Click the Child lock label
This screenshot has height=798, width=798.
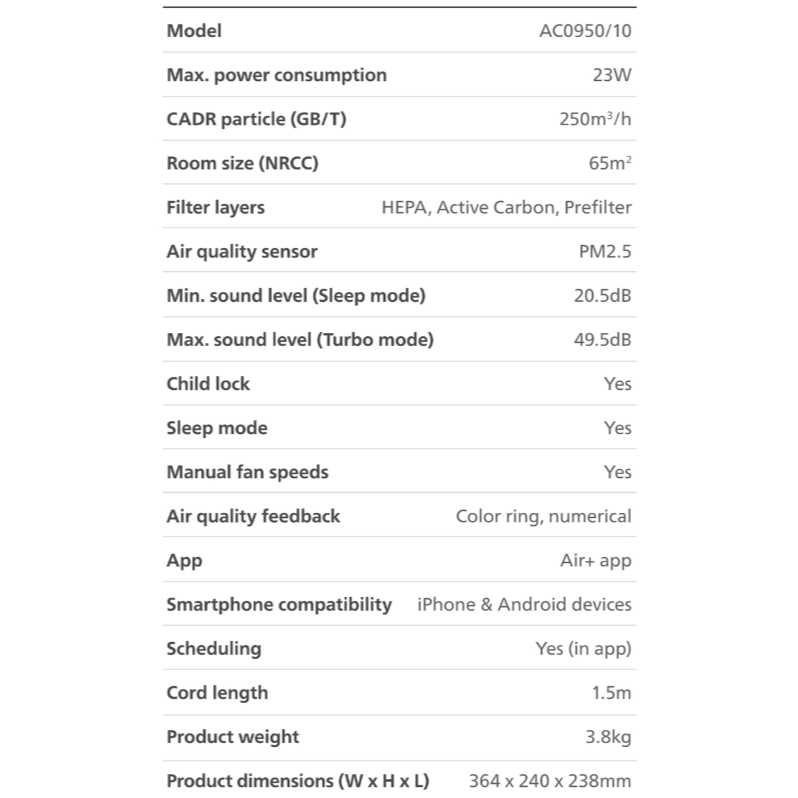coord(208,384)
